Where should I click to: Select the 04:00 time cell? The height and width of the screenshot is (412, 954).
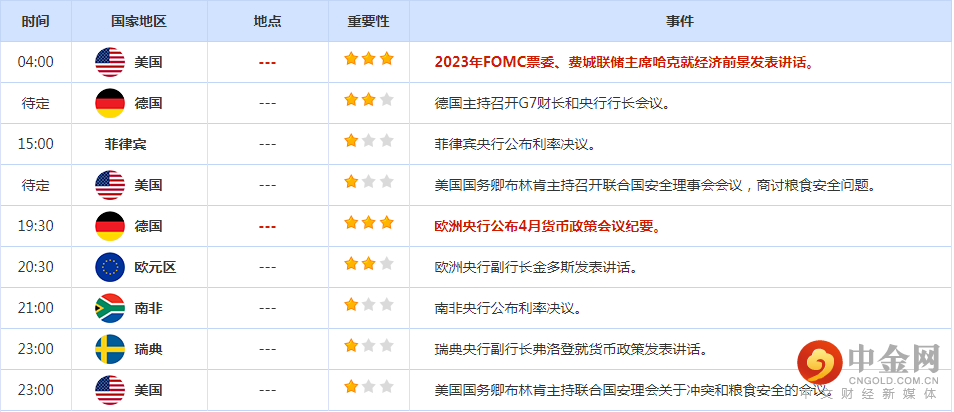pos(36,62)
